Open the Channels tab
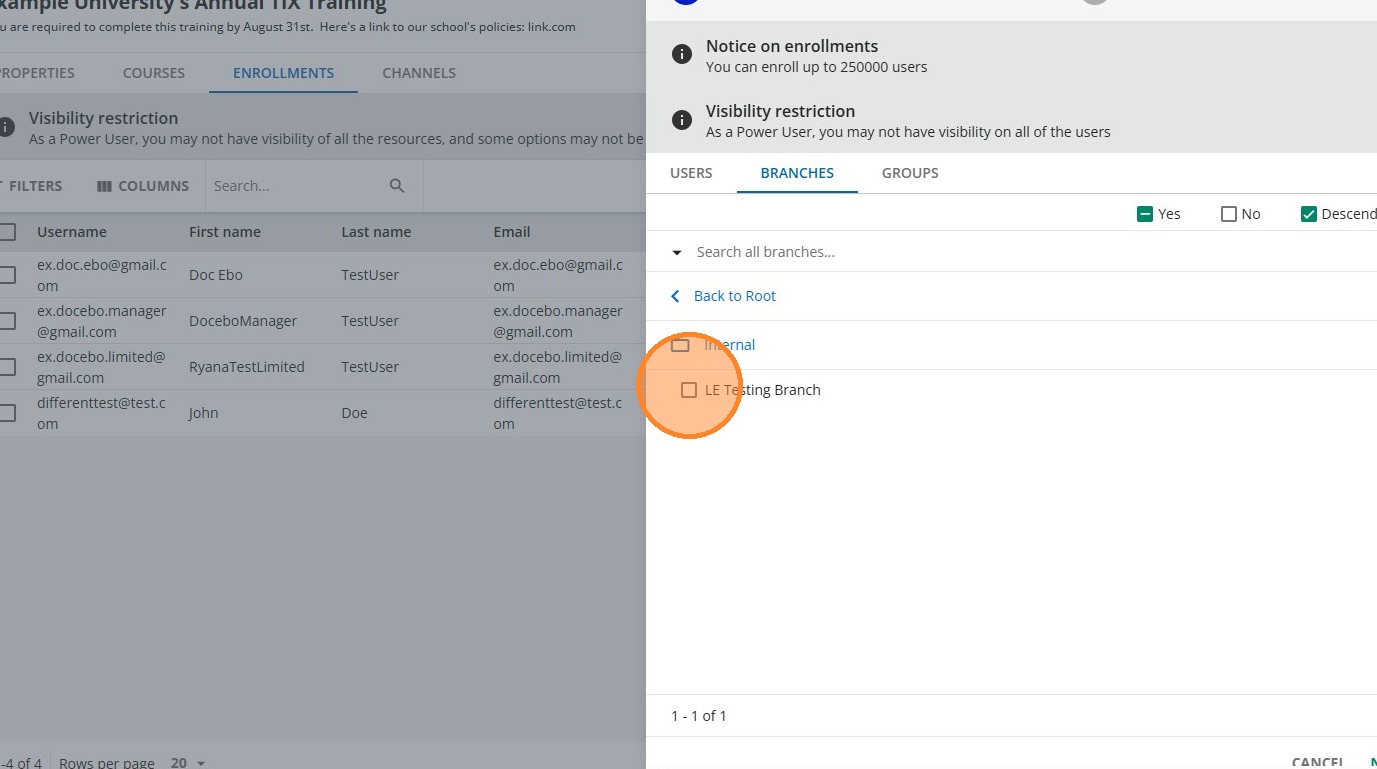Screen dimensions: 1377x769 [419, 73]
